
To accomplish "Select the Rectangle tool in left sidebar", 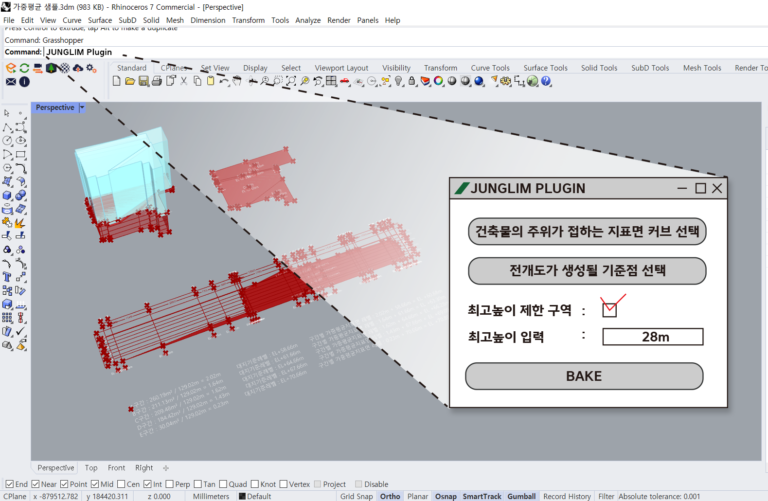I will [21, 155].
